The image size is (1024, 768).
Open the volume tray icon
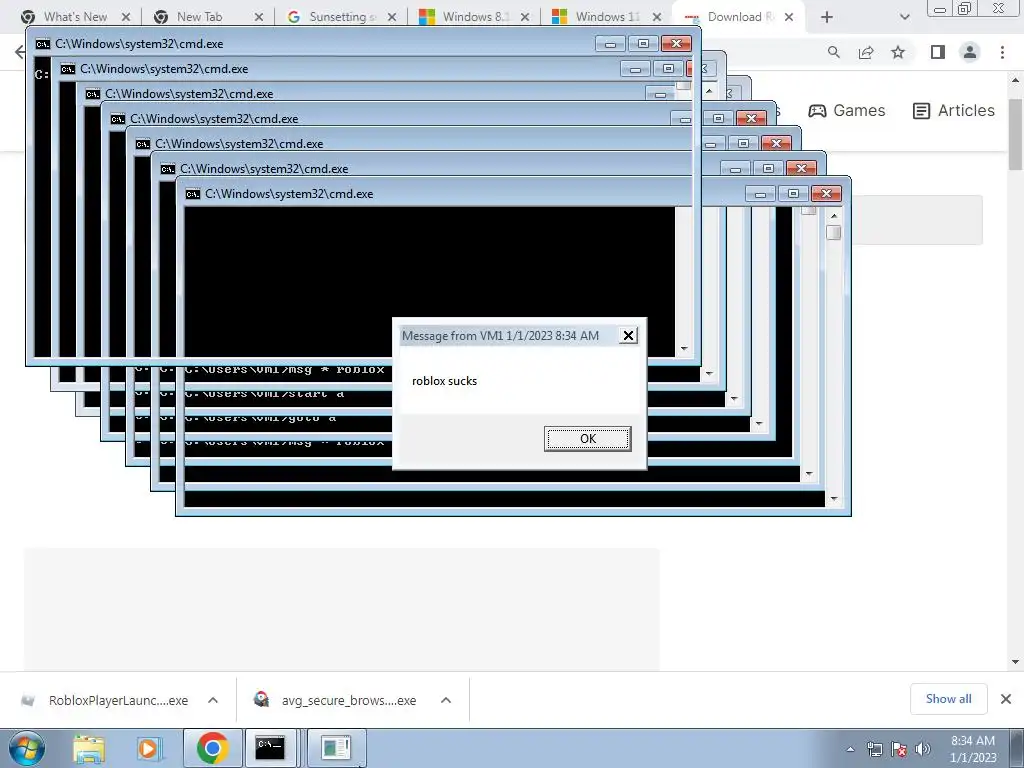click(x=923, y=749)
